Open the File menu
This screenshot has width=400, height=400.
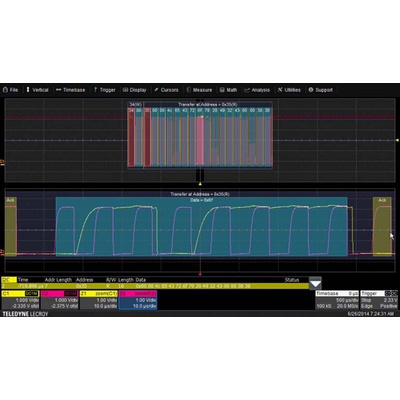coord(10,90)
